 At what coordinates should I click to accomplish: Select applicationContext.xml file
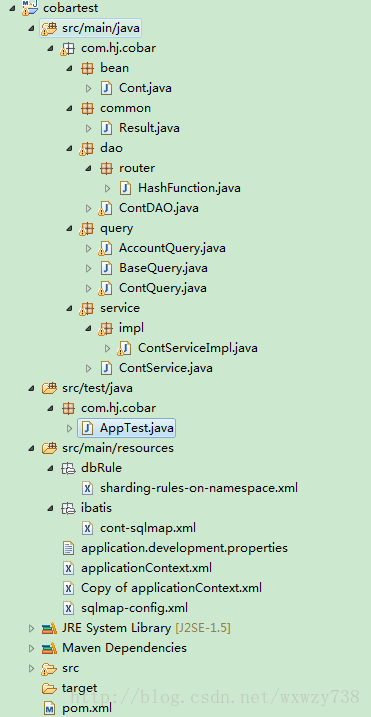(x=146, y=568)
